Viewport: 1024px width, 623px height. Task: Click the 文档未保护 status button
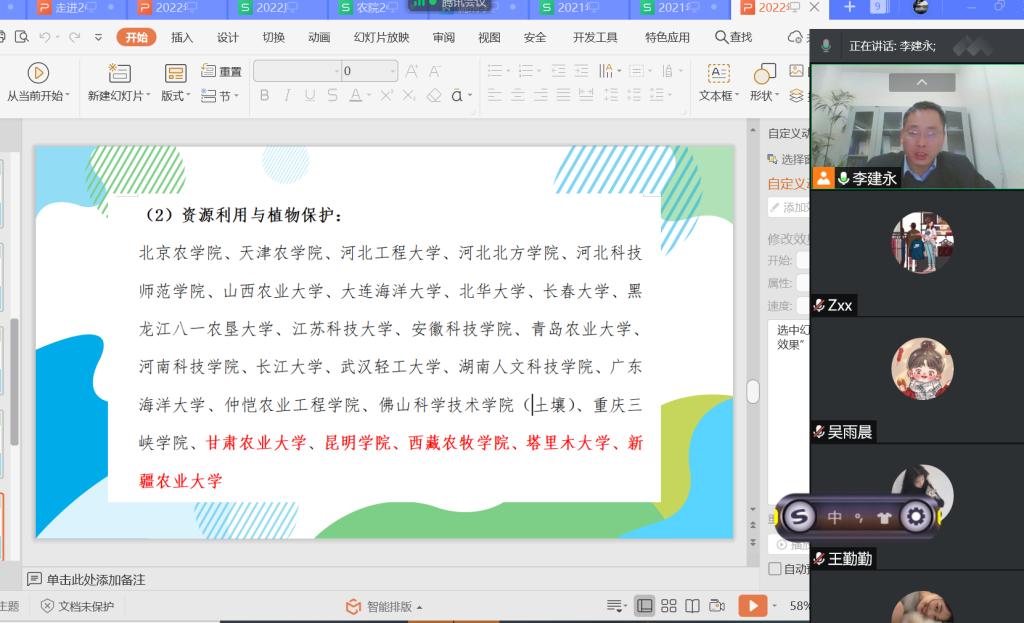(x=77, y=606)
